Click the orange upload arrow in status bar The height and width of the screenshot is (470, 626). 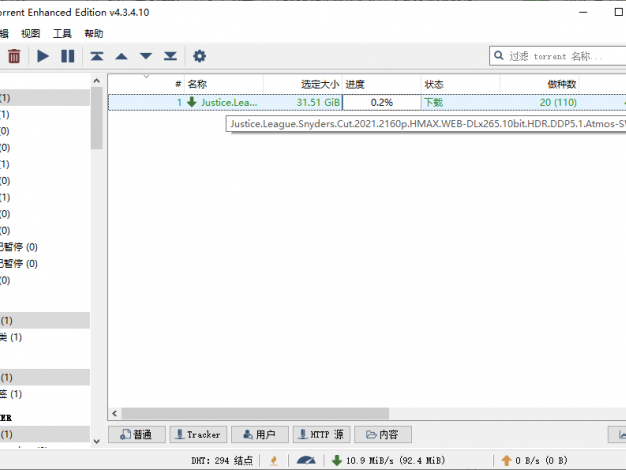(x=506, y=460)
